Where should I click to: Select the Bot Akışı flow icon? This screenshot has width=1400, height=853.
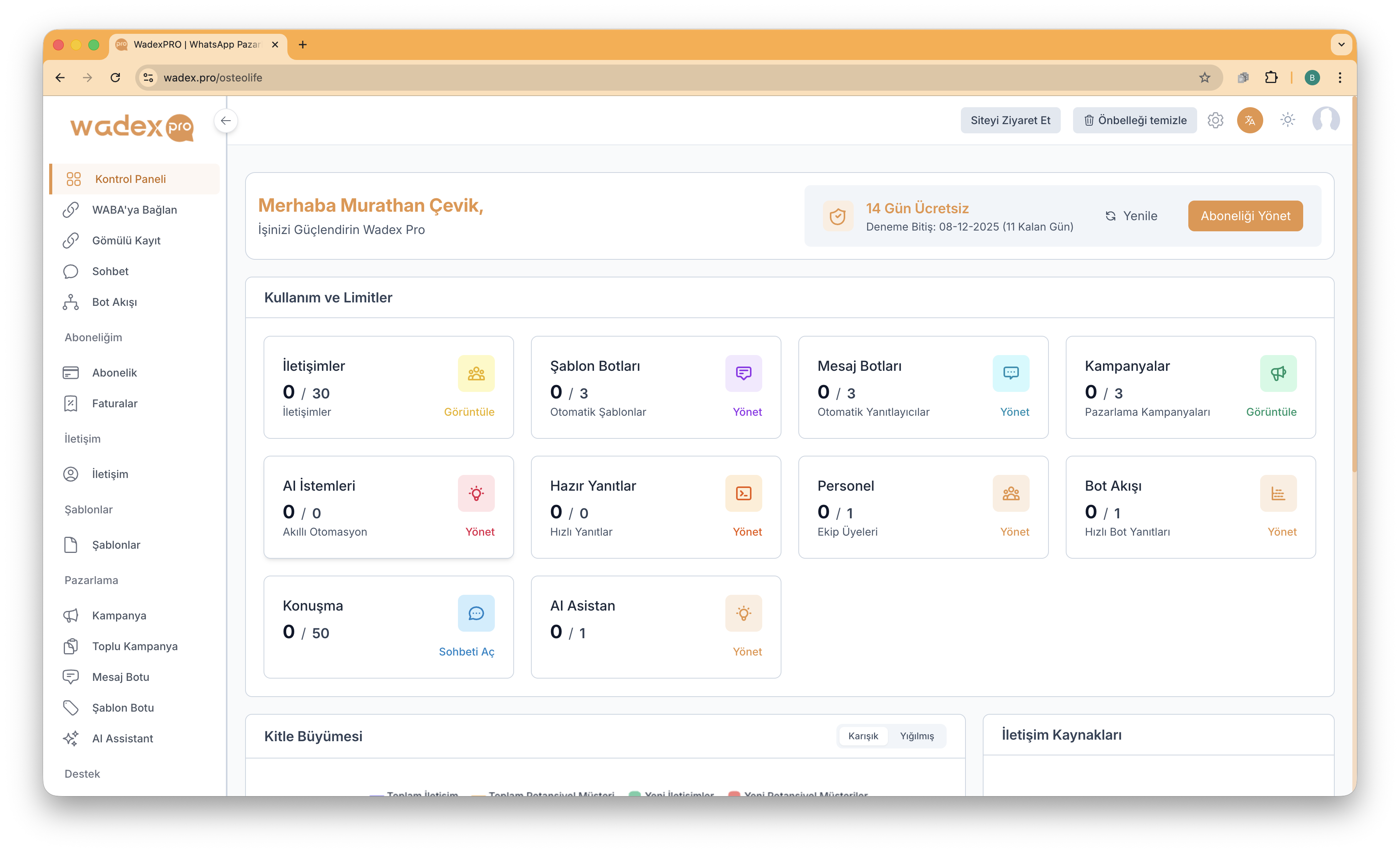pyautogui.click(x=71, y=302)
